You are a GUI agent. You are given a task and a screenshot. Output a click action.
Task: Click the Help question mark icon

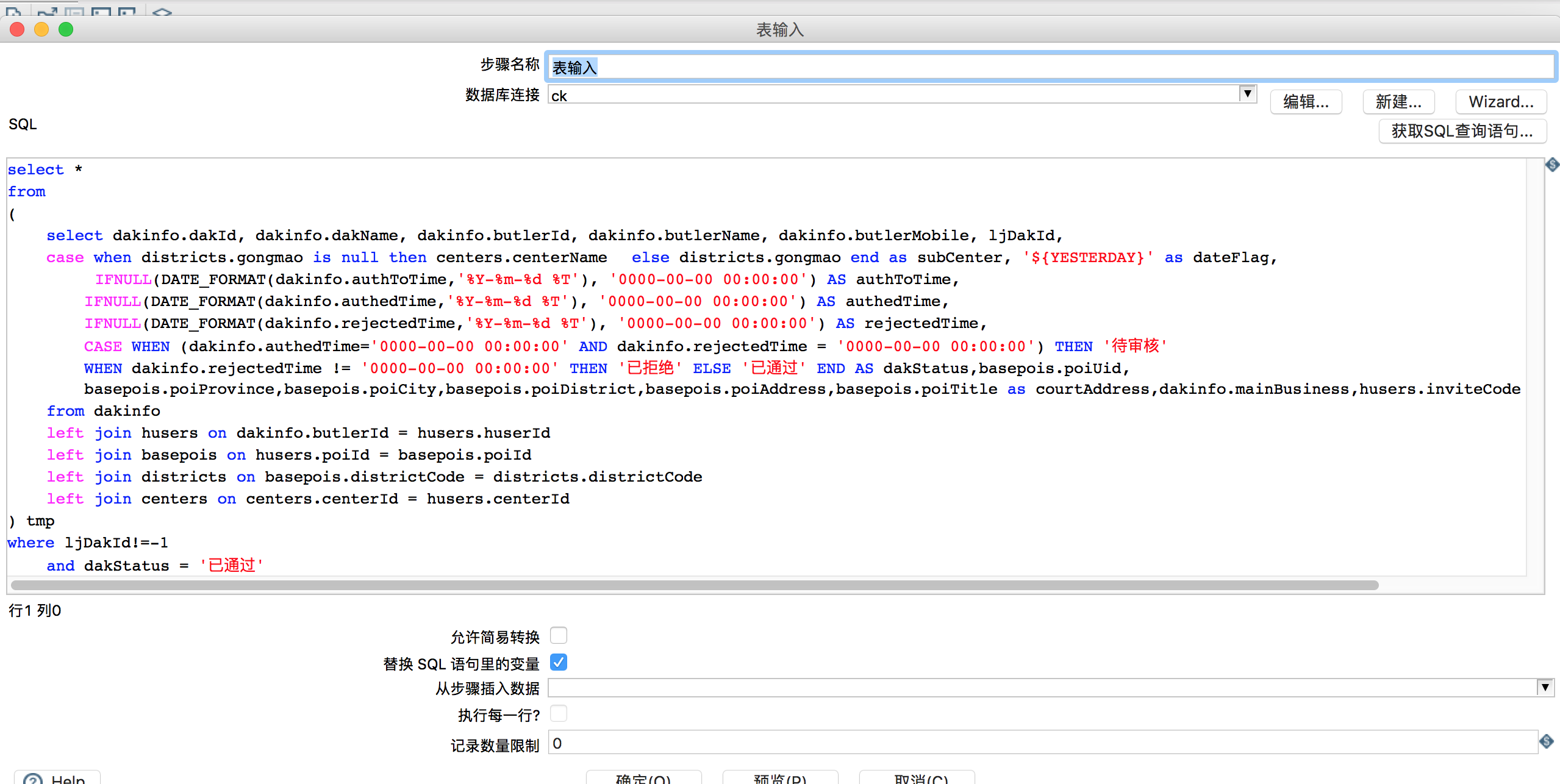tap(33, 779)
